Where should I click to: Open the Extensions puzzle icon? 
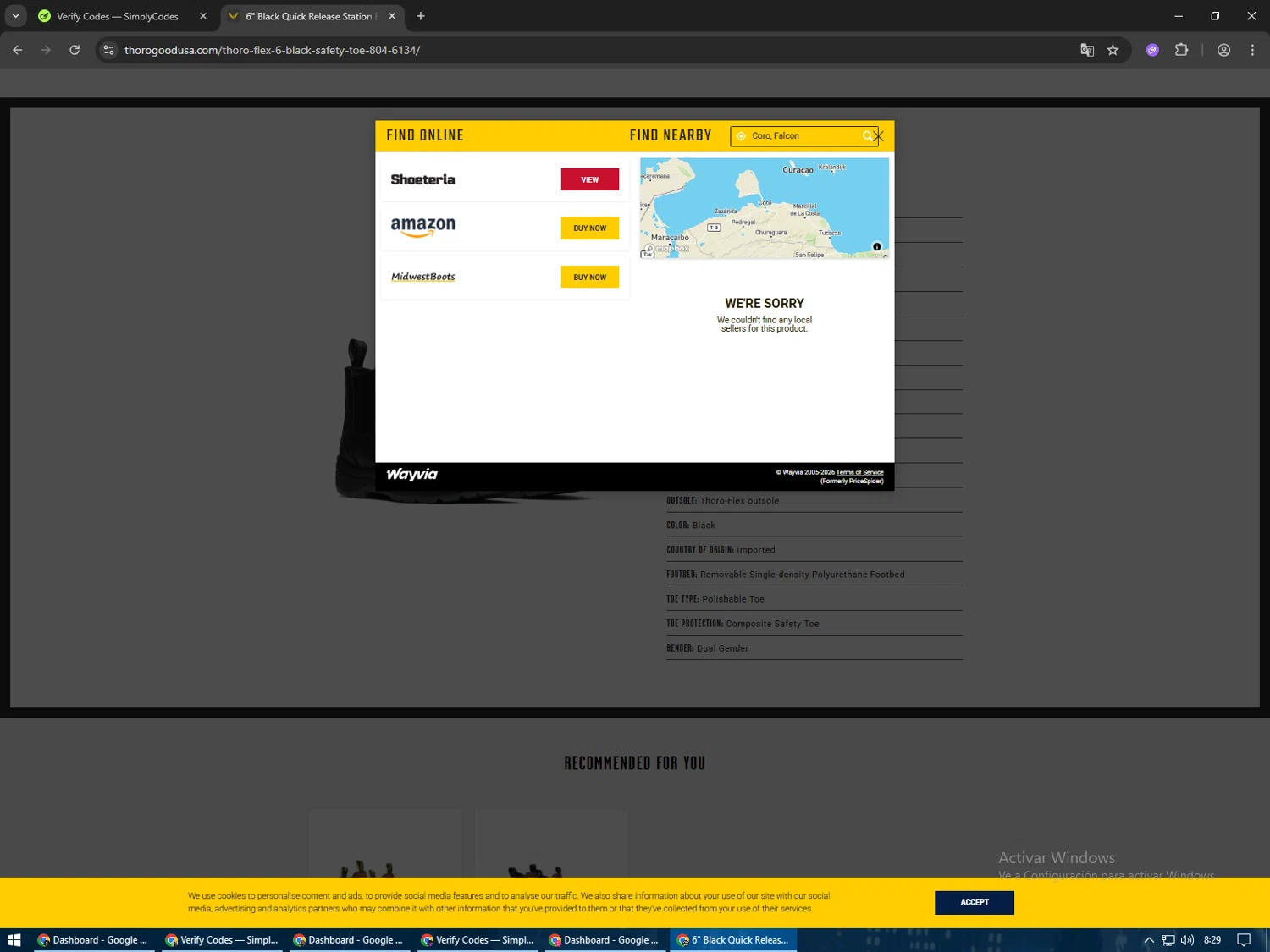1181,50
